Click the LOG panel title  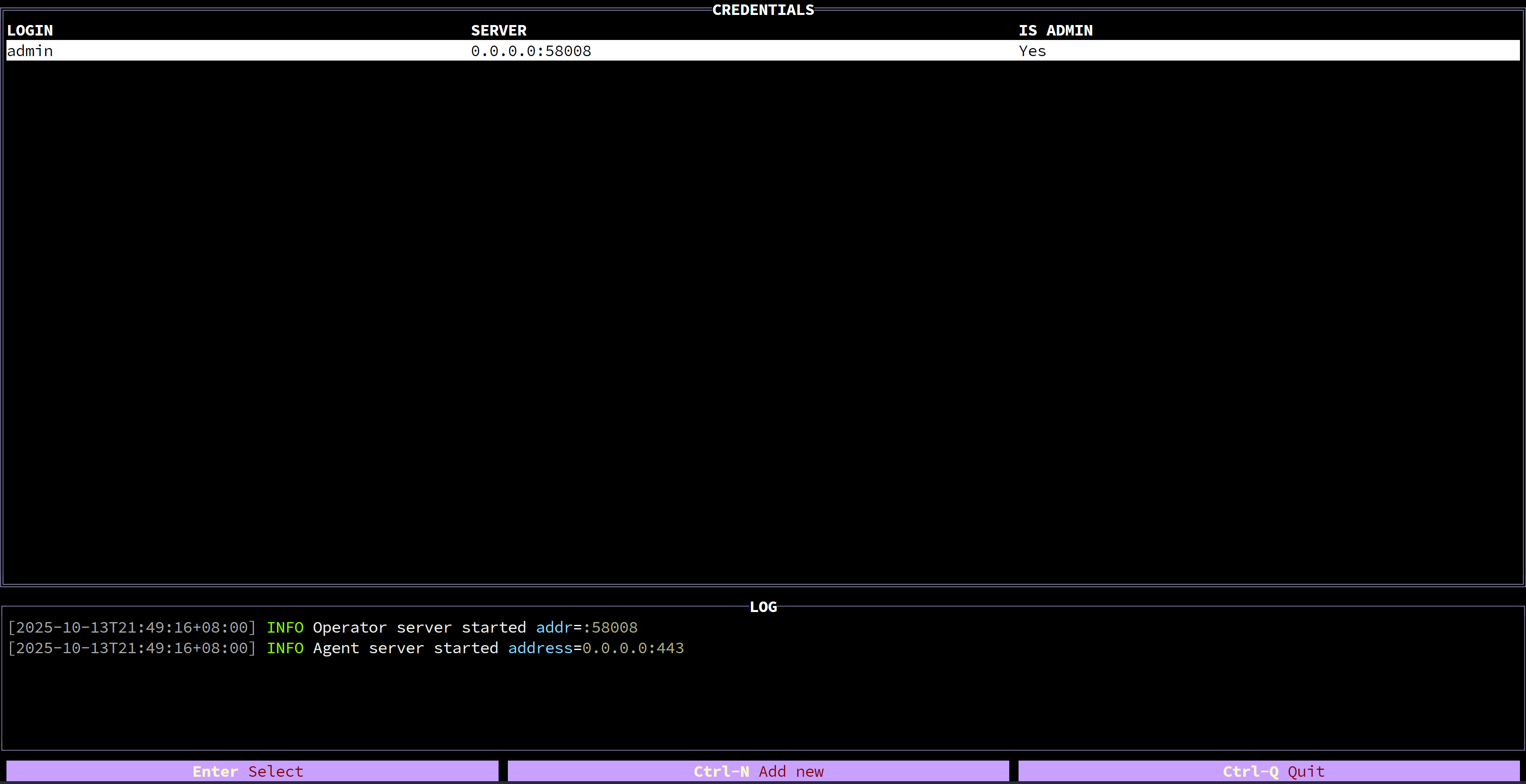click(x=763, y=607)
